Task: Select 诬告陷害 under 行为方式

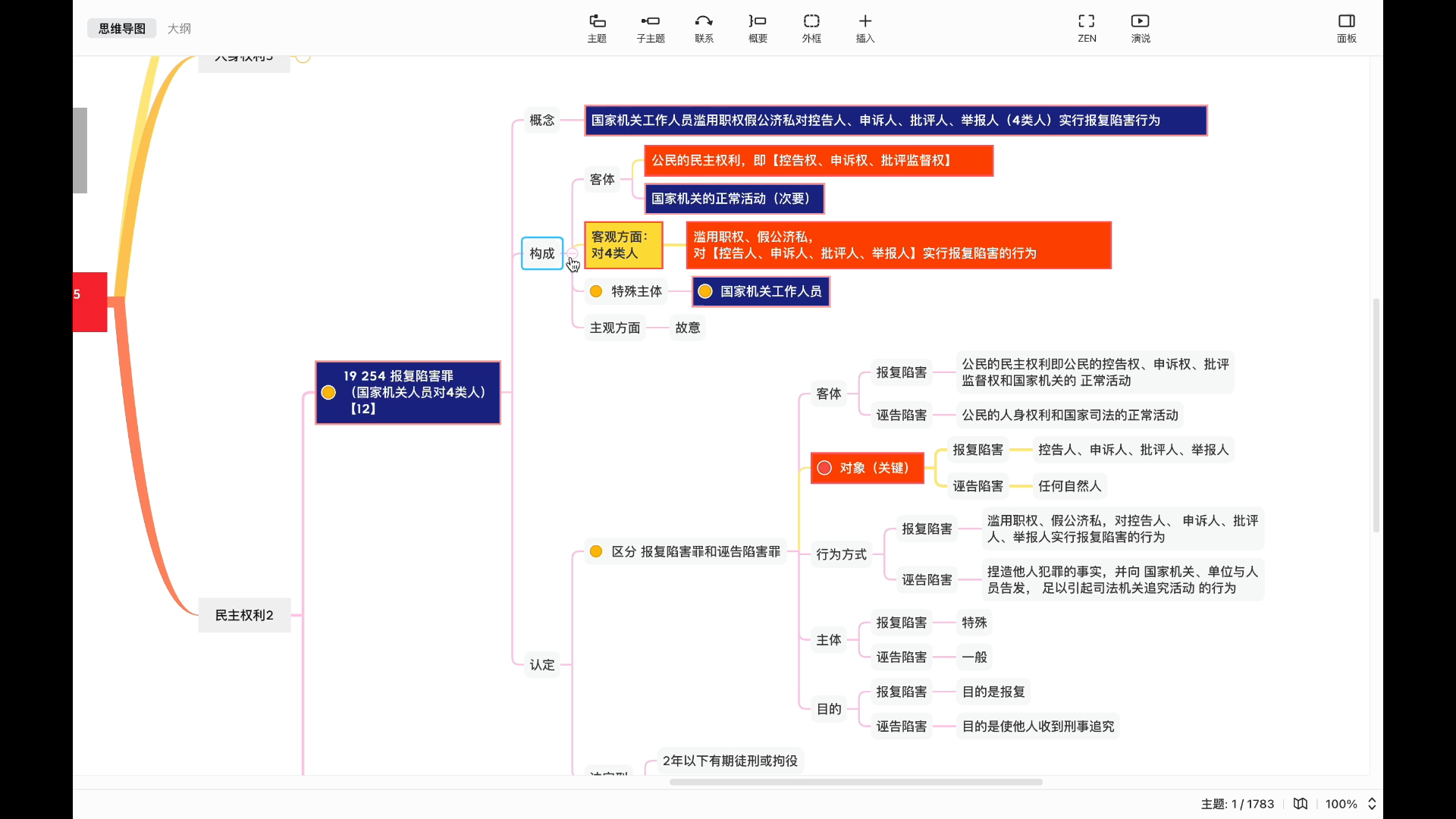Action: point(927,580)
